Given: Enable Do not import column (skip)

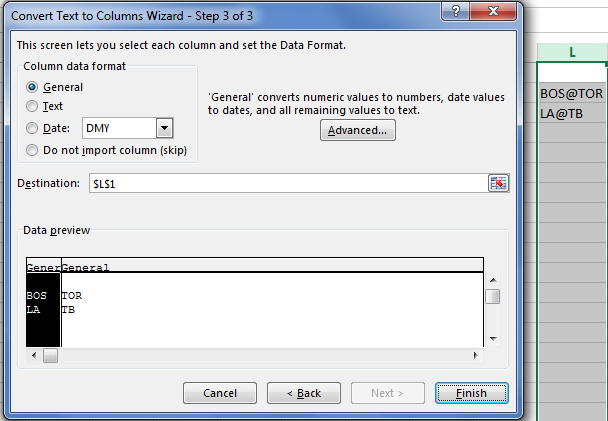Looking at the screenshot, I should coord(32,150).
